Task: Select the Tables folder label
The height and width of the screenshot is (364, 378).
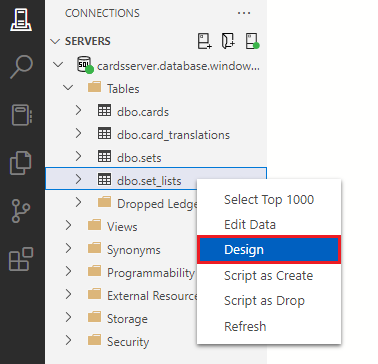Action: [123, 89]
